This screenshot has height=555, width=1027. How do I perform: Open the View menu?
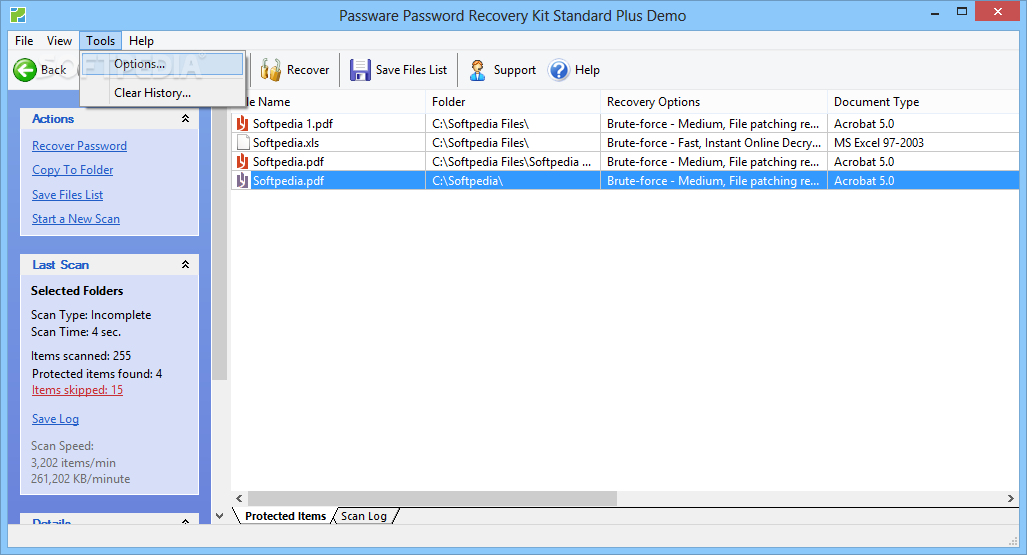click(59, 41)
